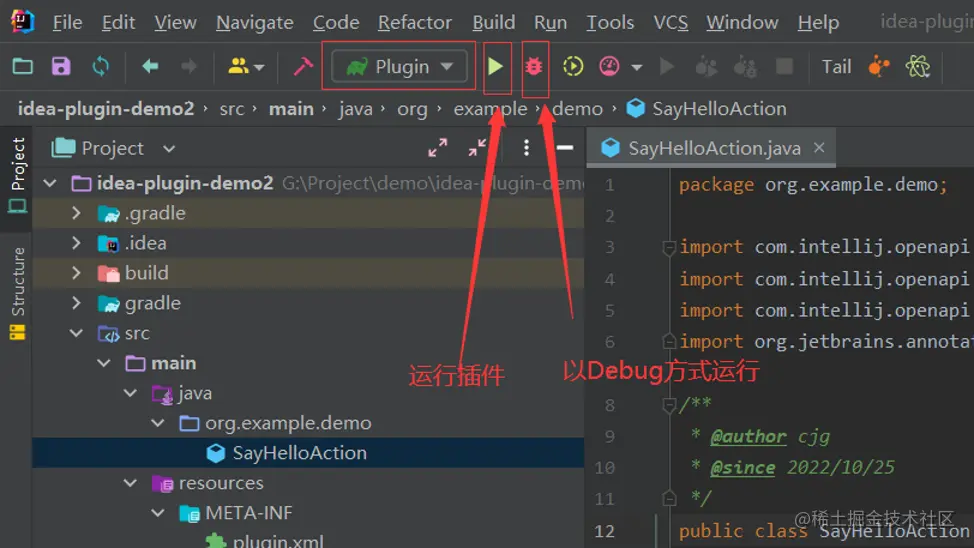Navigate forward with the right arrow

click(x=189, y=66)
